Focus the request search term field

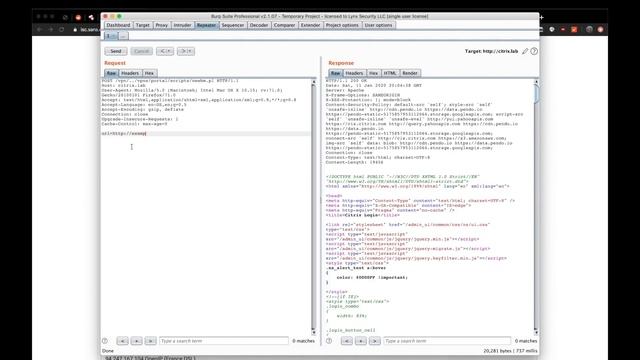tap(224, 341)
